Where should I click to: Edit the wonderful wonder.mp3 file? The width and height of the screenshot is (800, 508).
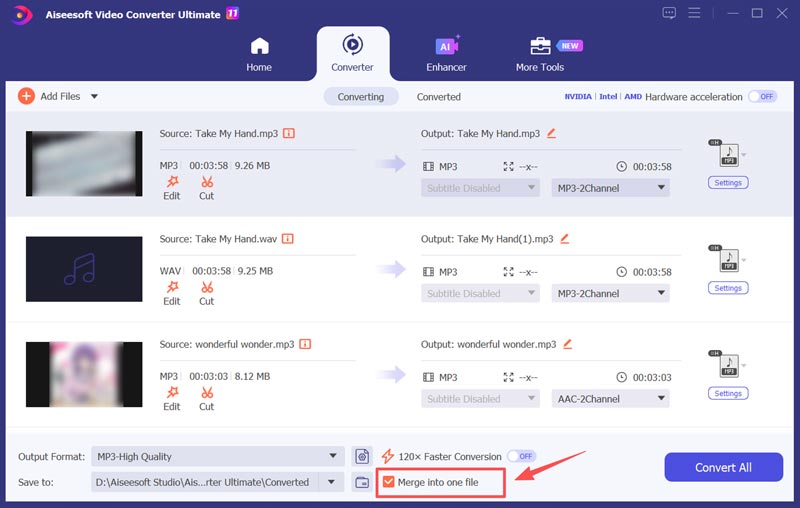pyautogui.click(x=172, y=399)
